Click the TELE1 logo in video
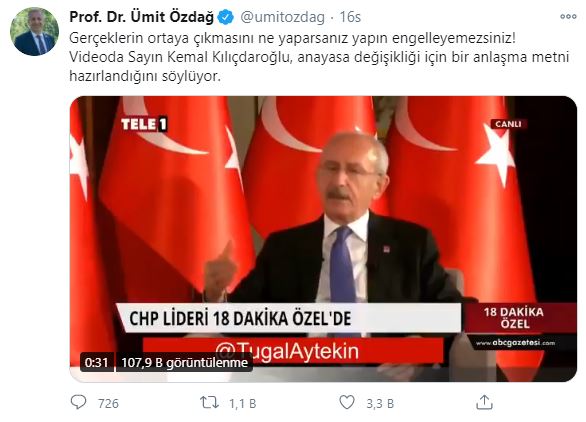Image resolution: width=586 pixels, height=422 pixels. 144,124
